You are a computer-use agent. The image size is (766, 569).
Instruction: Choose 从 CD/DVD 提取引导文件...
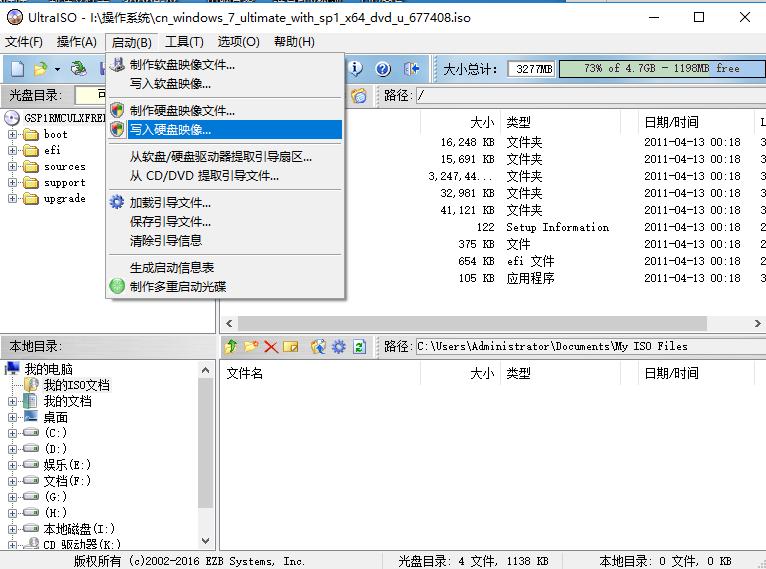(224, 175)
